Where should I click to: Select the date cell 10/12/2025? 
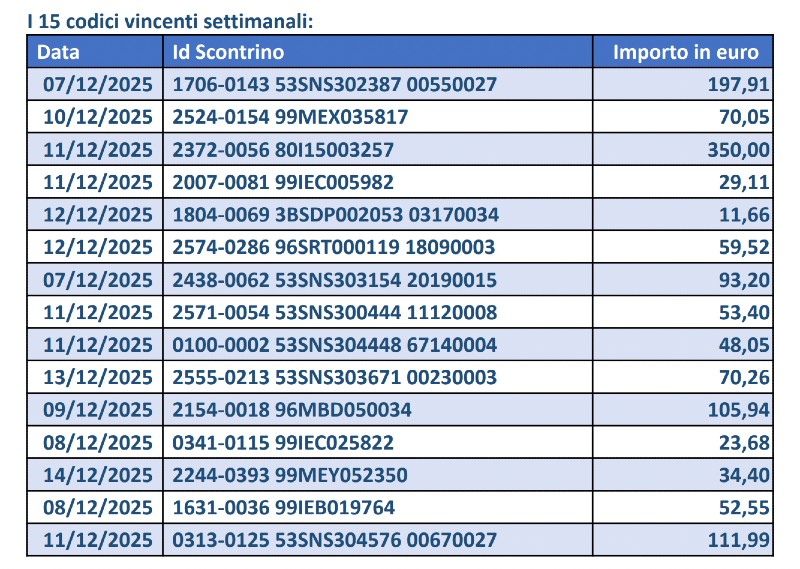[x=98, y=117]
